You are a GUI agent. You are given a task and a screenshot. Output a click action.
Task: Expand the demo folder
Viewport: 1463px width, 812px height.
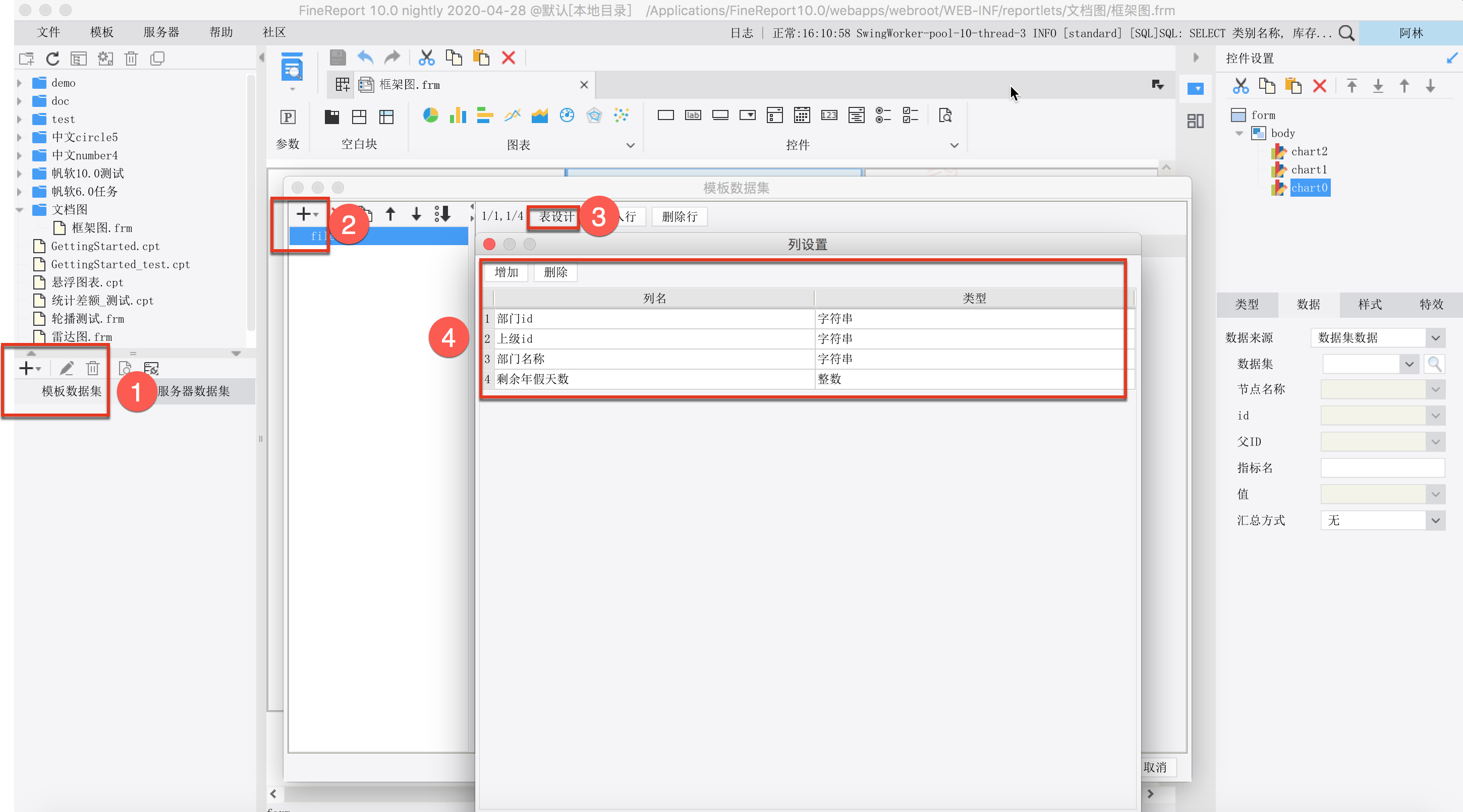(19, 83)
